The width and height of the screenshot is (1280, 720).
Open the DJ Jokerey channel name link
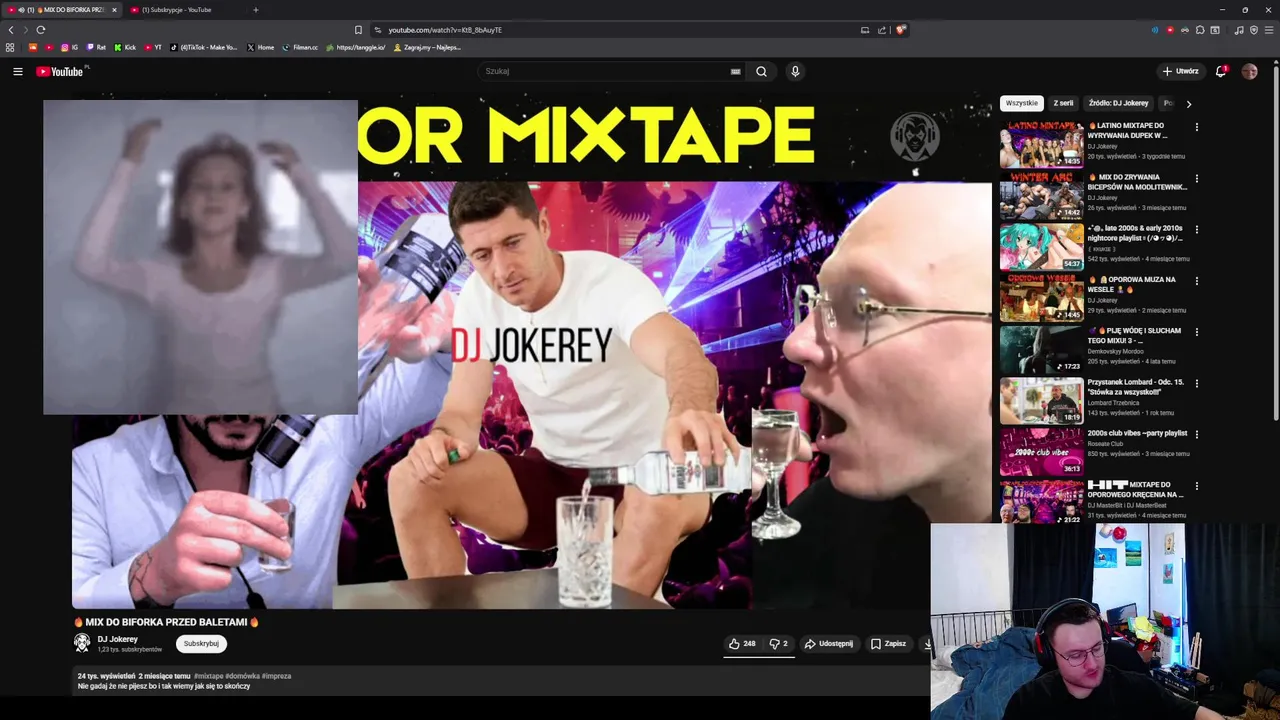[x=118, y=639]
